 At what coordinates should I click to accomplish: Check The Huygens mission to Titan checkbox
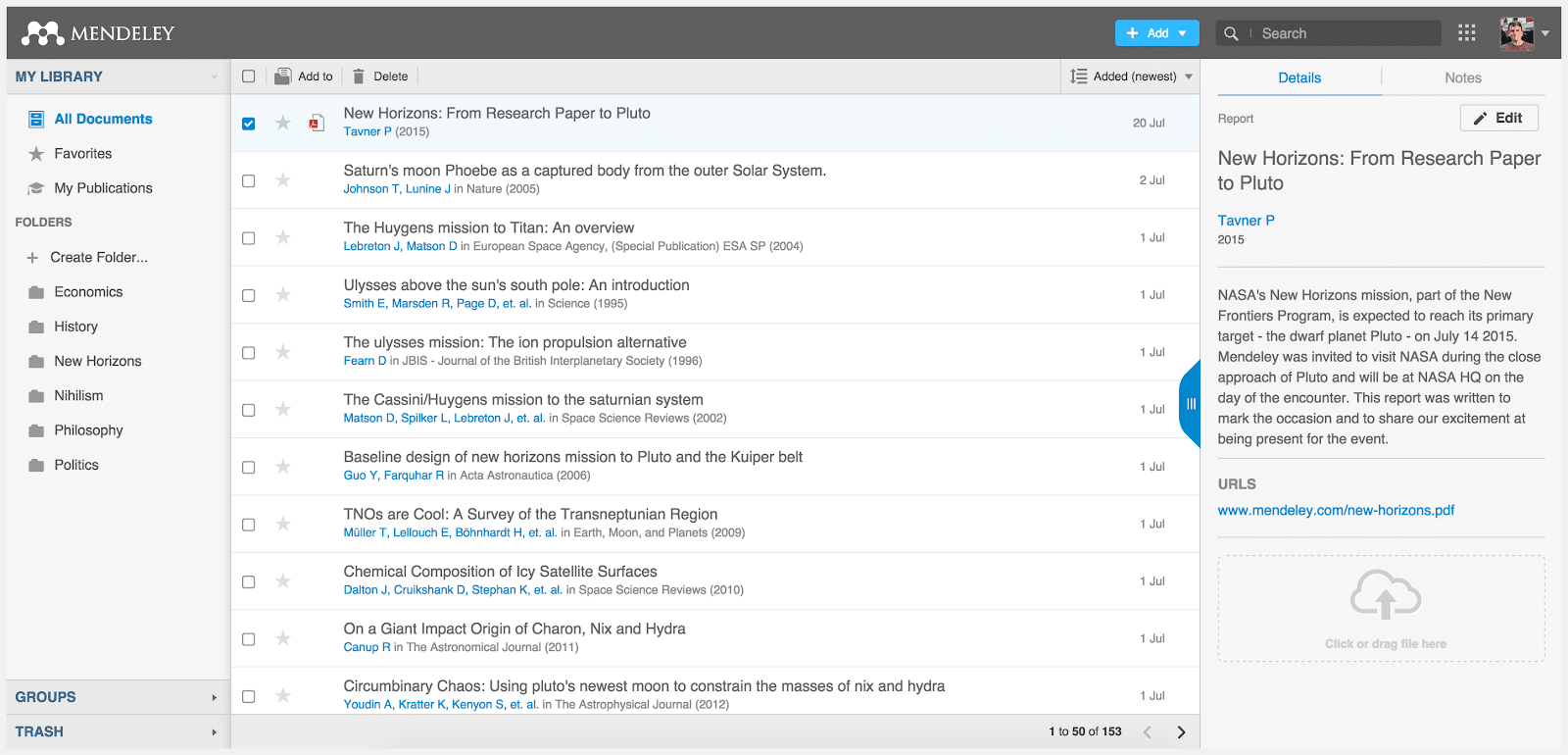pos(249,238)
